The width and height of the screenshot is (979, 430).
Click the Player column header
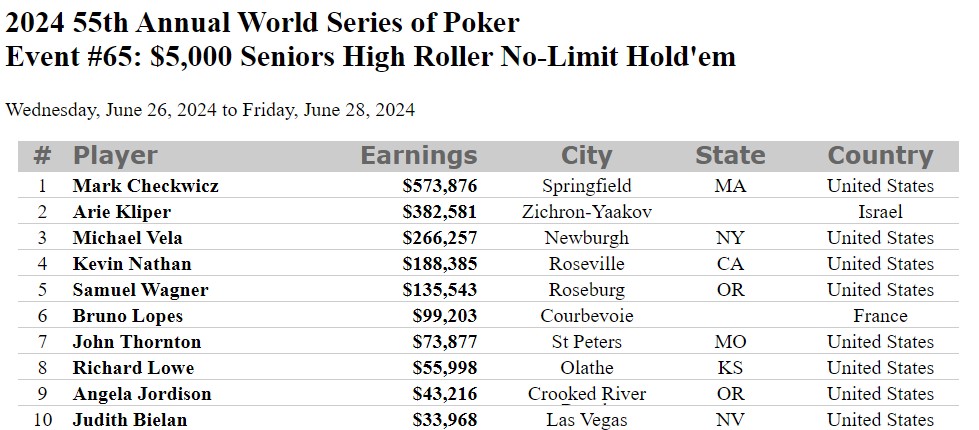tap(115, 155)
